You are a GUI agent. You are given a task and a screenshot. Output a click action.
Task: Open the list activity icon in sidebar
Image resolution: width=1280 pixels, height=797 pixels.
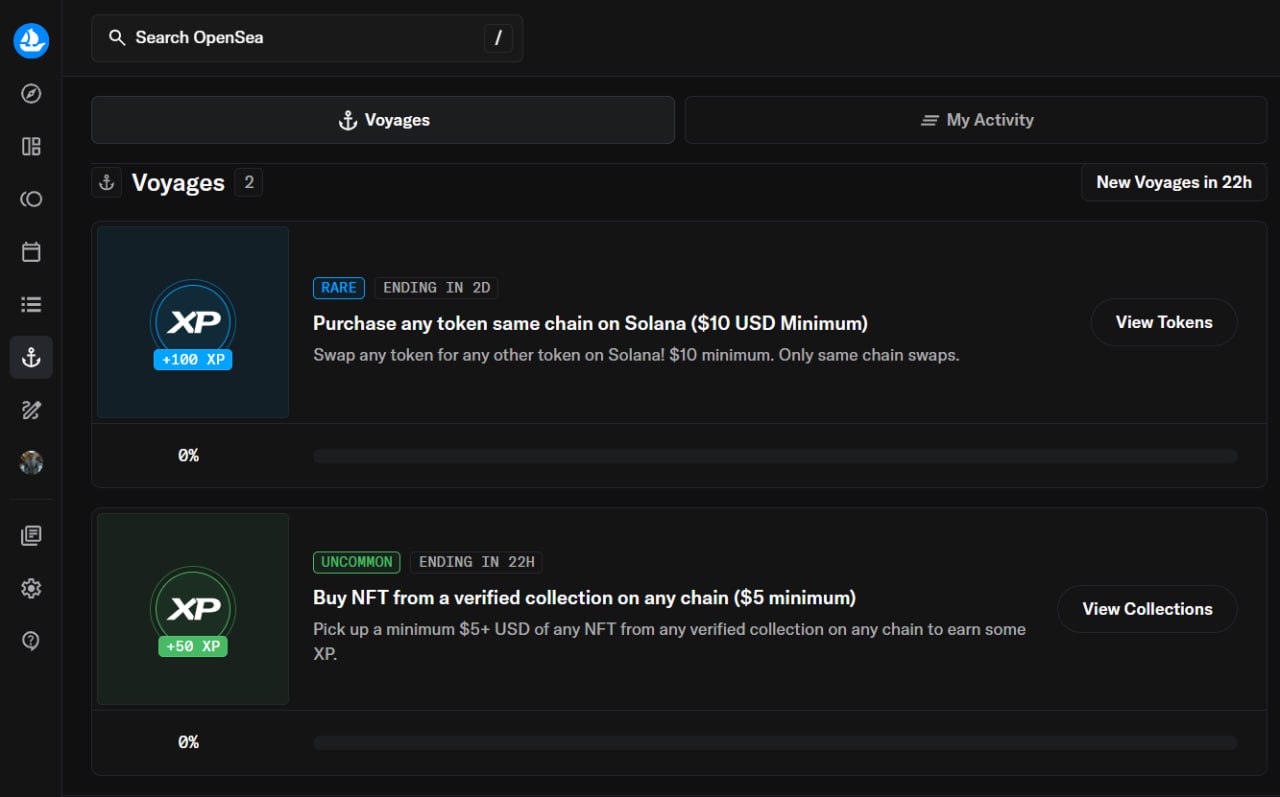[31, 304]
